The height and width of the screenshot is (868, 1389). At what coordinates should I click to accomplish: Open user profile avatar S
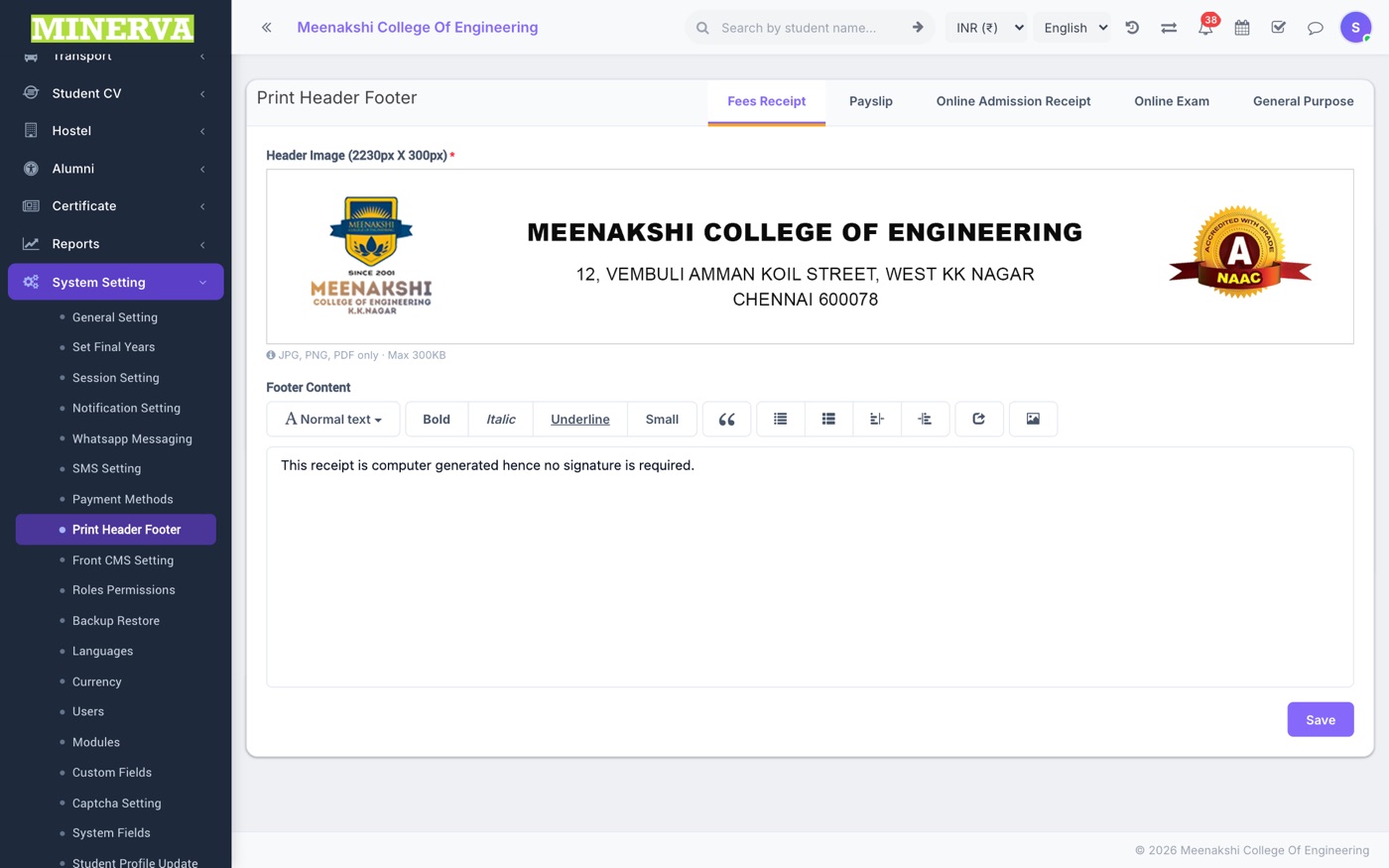click(1355, 28)
